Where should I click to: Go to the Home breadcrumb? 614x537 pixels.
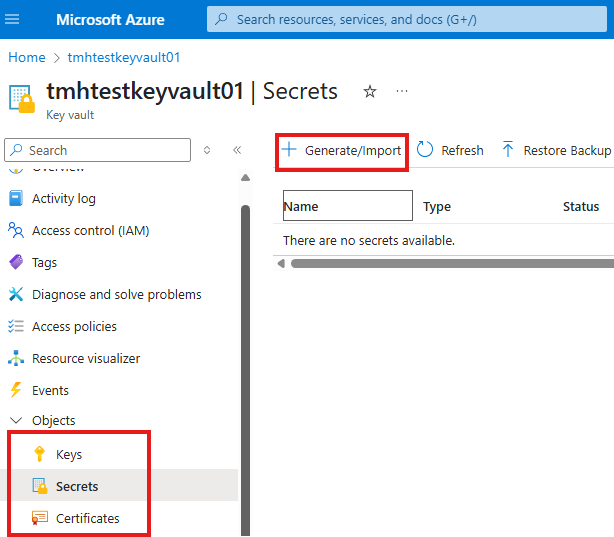click(x=27, y=58)
